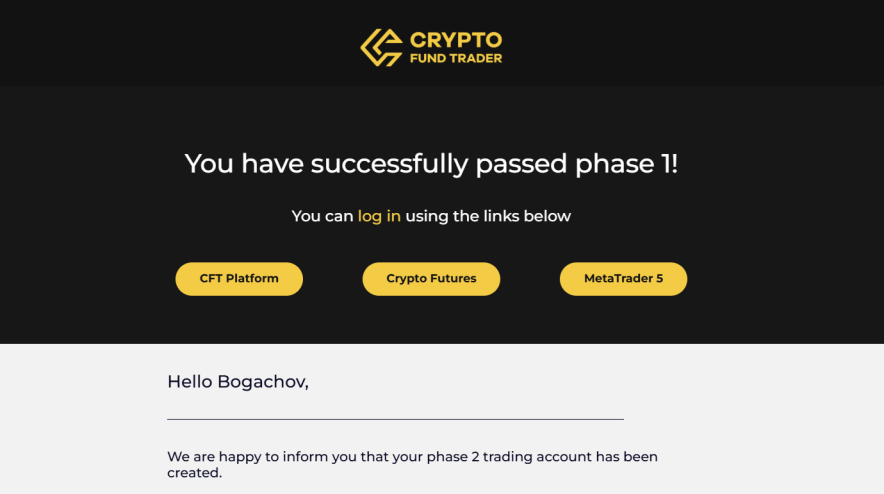Click the word "successfully" in the heading
Screen dimensions: 884x494
pos(390,164)
